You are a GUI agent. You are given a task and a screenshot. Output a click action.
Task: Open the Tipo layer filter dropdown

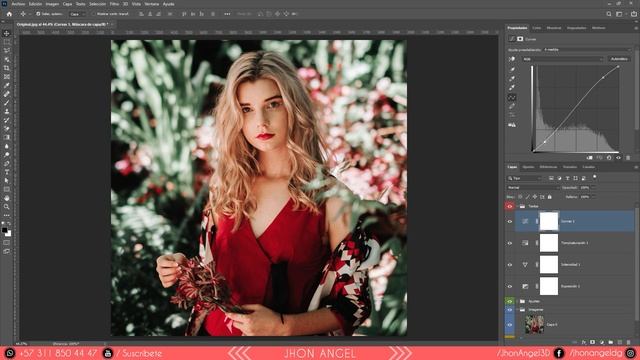click(524, 178)
